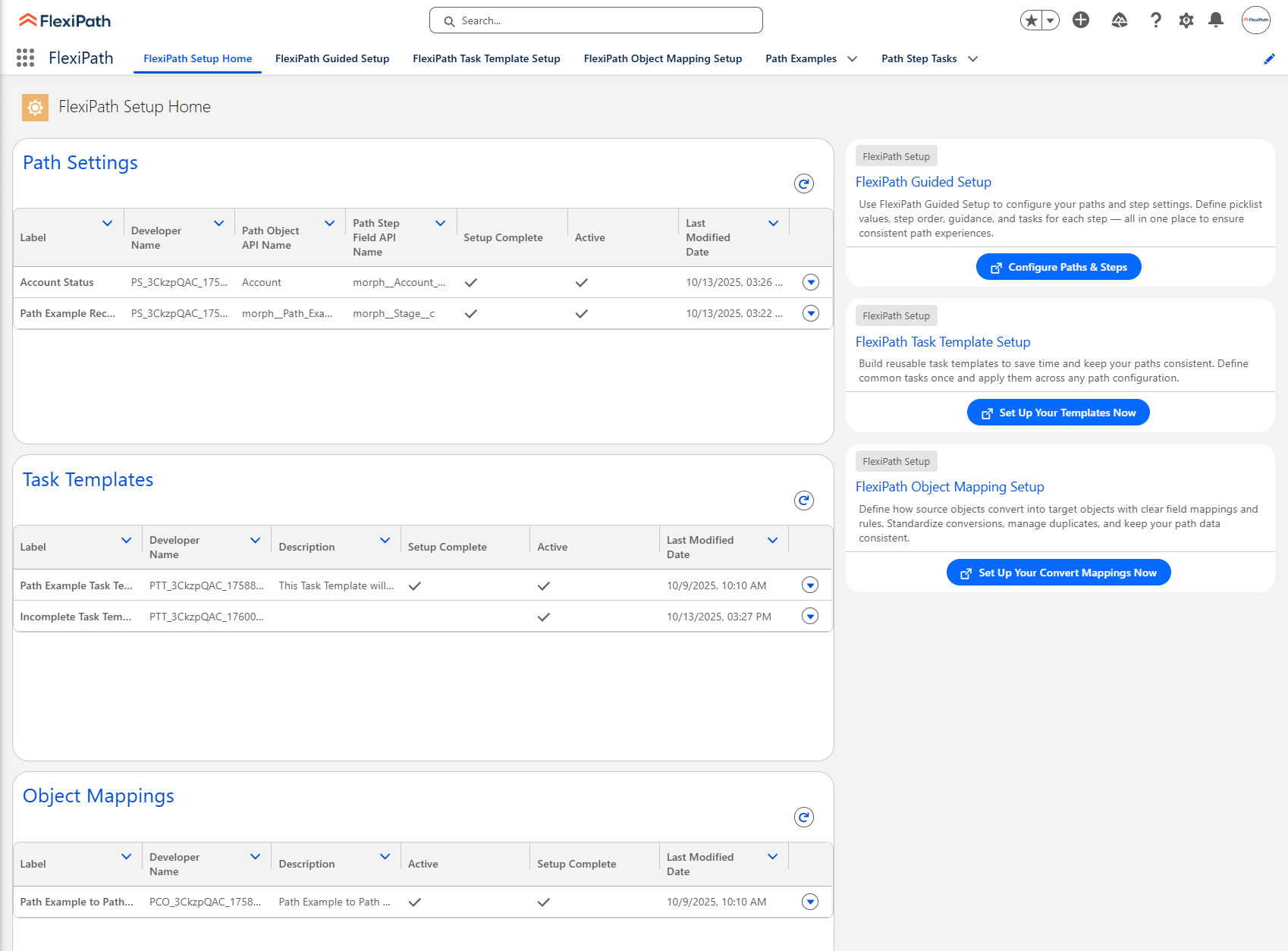Image resolution: width=1288 pixels, height=951 pixels.
Task: Expand the Path Step Tasks tab menu
Action: coord(973,59)
